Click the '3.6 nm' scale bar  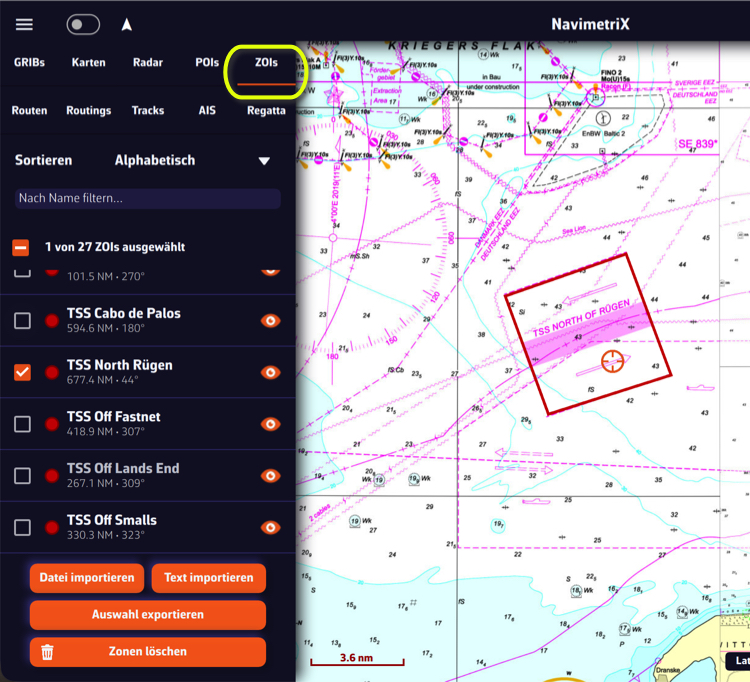click(x=357, y=660)
